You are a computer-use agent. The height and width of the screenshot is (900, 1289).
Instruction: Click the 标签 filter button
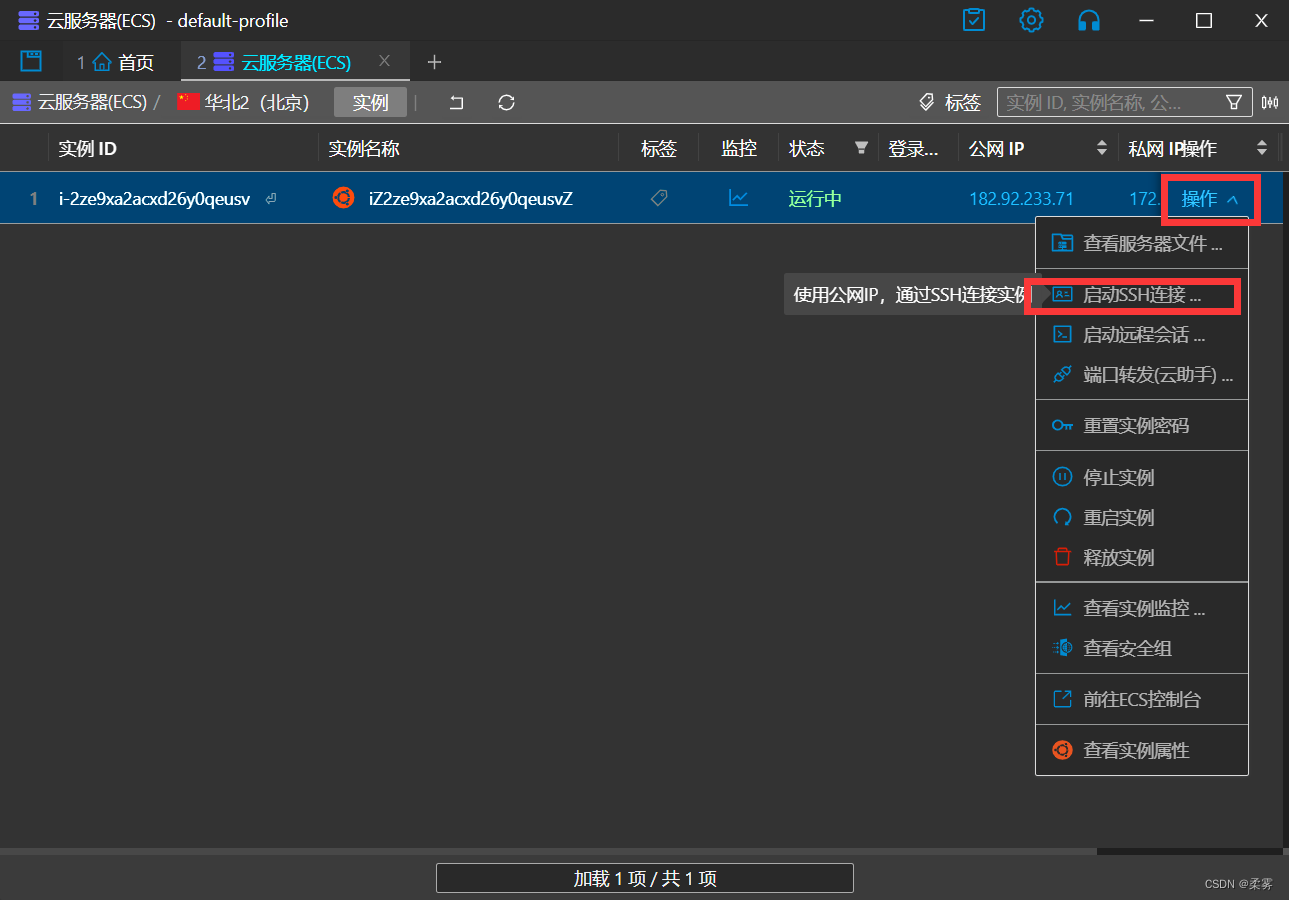pos(950,102)
